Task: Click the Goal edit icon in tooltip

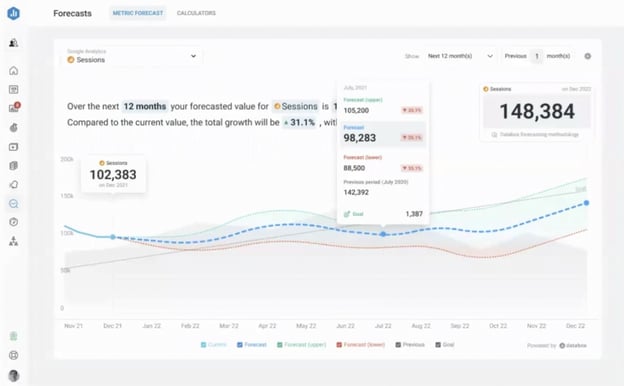Action: click(347, 214)
